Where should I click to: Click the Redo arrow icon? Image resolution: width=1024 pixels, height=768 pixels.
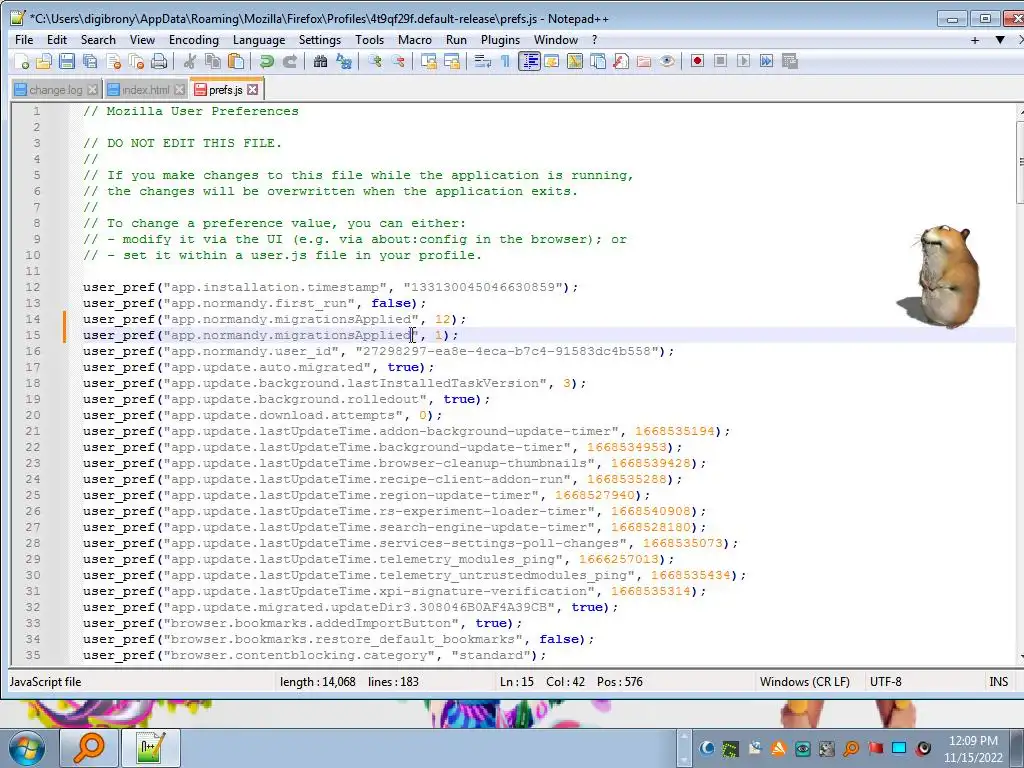pyautogui.click(x=289, y=61)
